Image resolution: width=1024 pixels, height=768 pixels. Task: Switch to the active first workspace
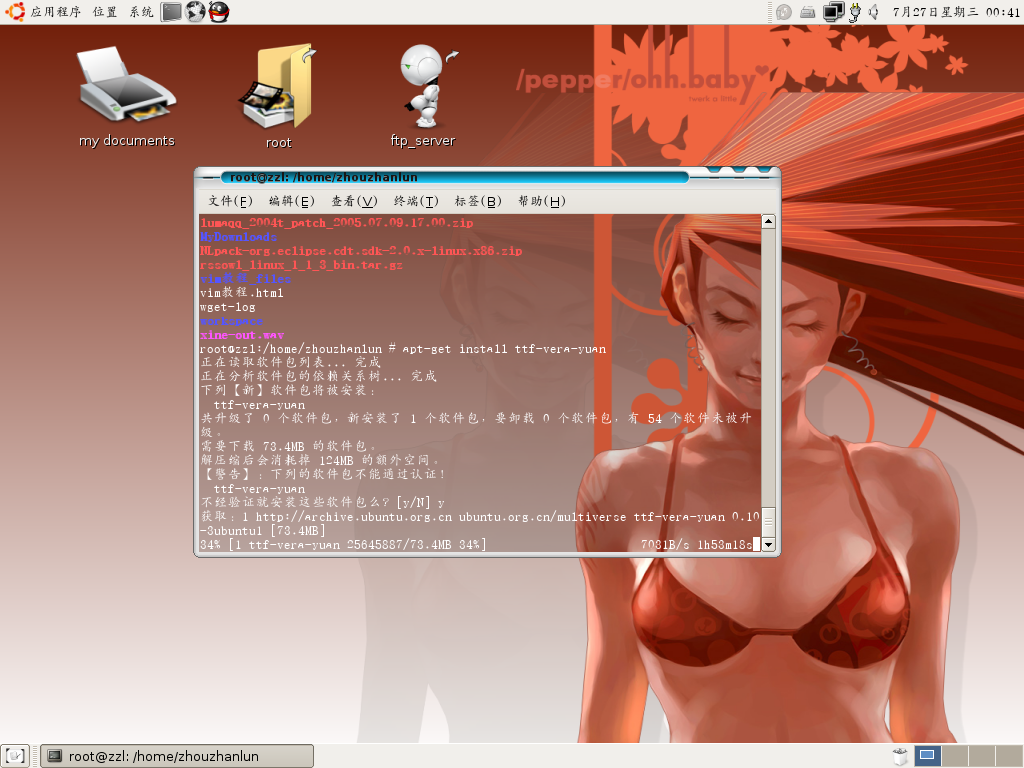pos(927,756)
